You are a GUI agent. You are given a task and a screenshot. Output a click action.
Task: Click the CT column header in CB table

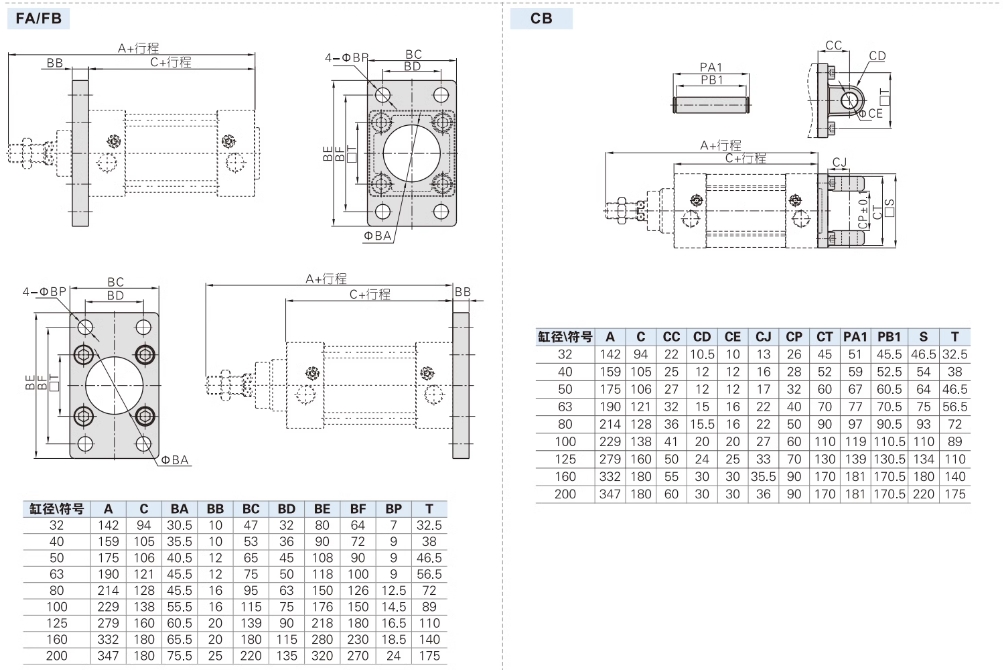tap(825, 337)
